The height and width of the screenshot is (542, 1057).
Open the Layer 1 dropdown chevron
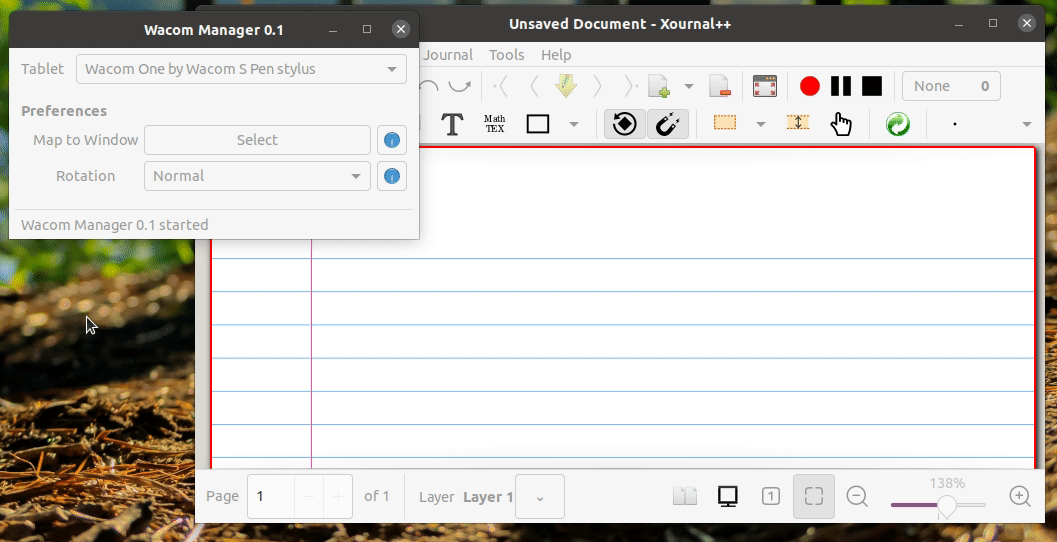[x=540, y=497]
